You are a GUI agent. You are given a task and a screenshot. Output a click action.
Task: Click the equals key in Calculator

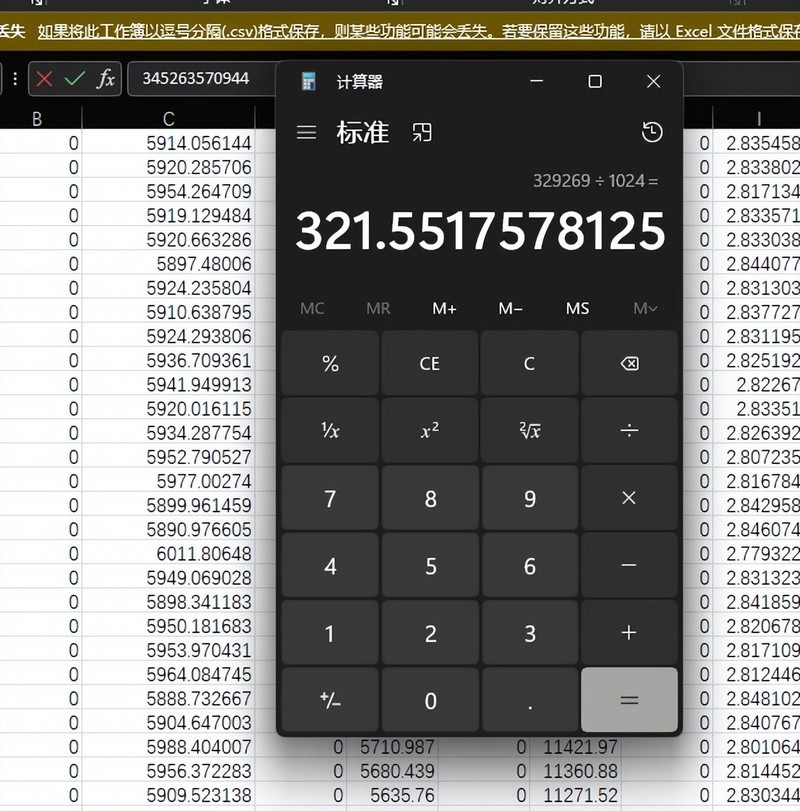629,700
